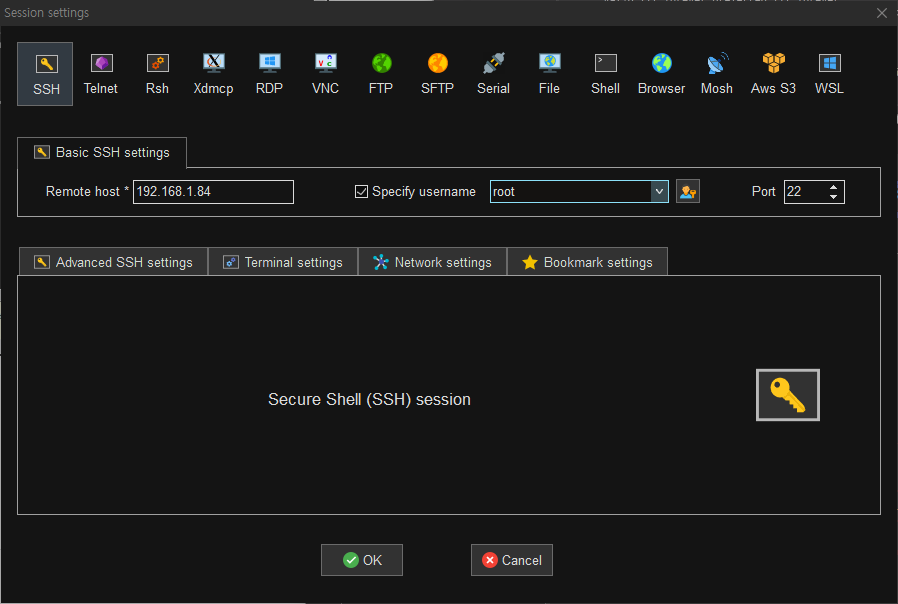Choose the VNC session type
Image resolution: width=898 pixels, height=604 pixels.
325,74
